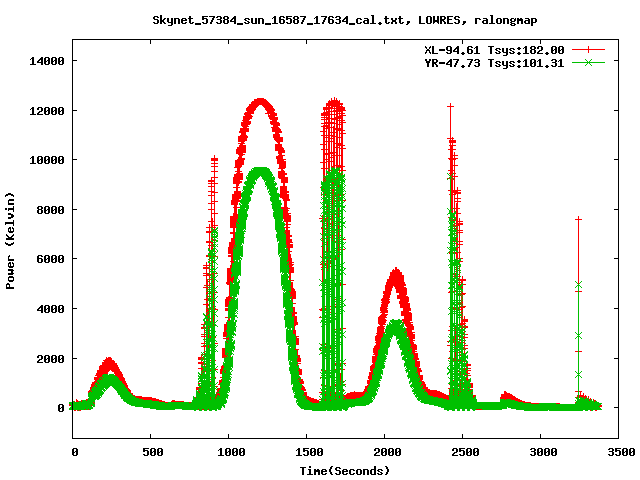640x480 pixels.
Task: Click the 1000 x-axis tick label
Action: (231, 452)
